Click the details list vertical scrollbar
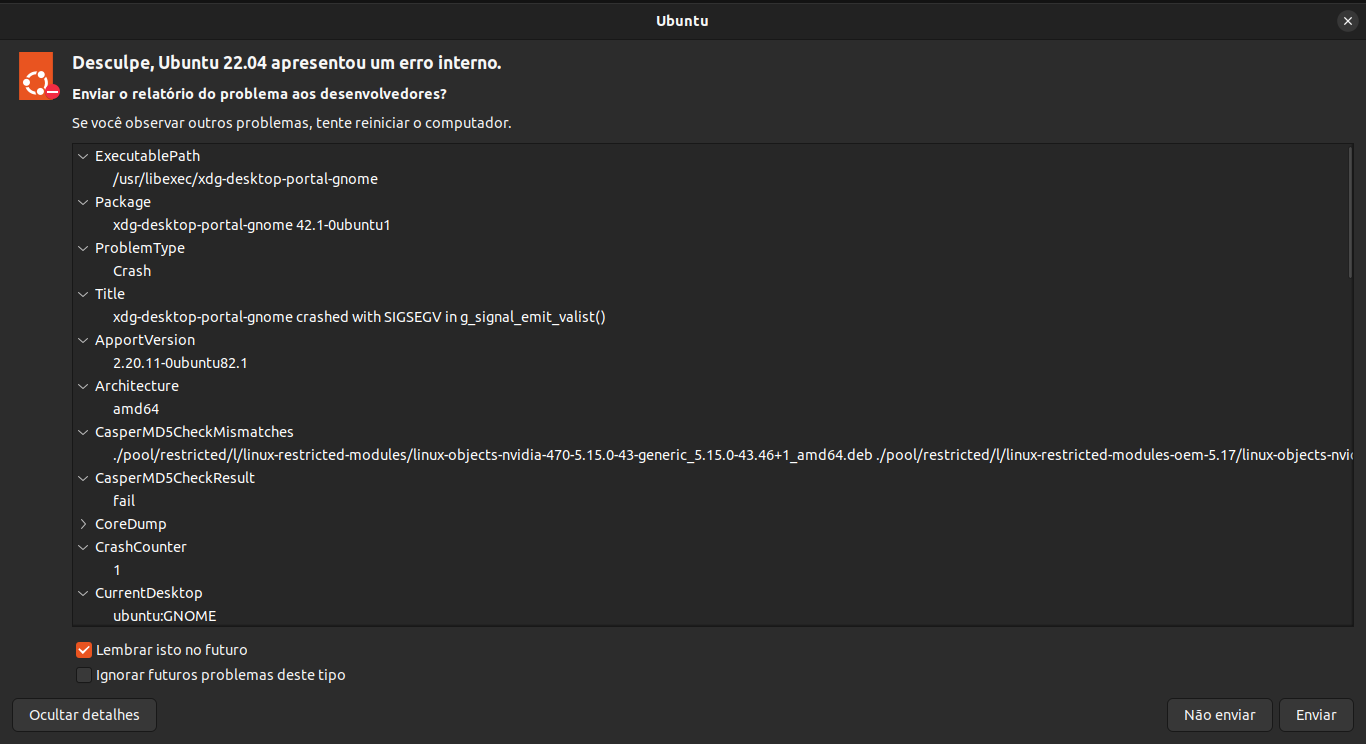Screen dimensions: 1366x744 coord(1350,211)
